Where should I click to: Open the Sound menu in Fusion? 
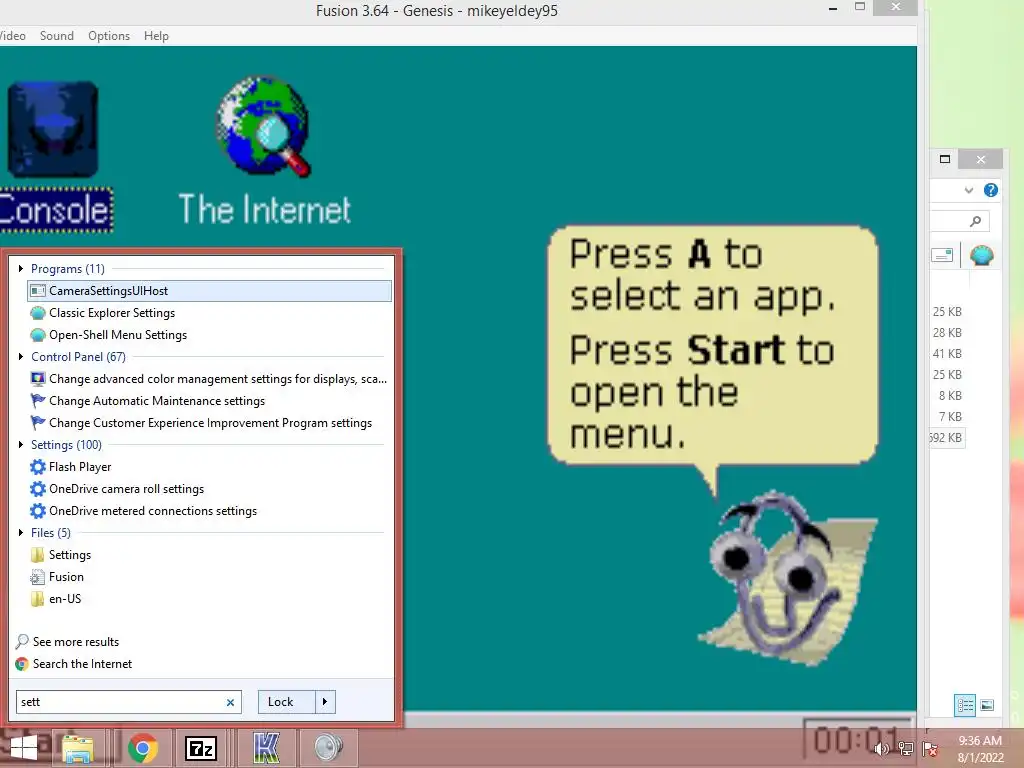point(57,36)
